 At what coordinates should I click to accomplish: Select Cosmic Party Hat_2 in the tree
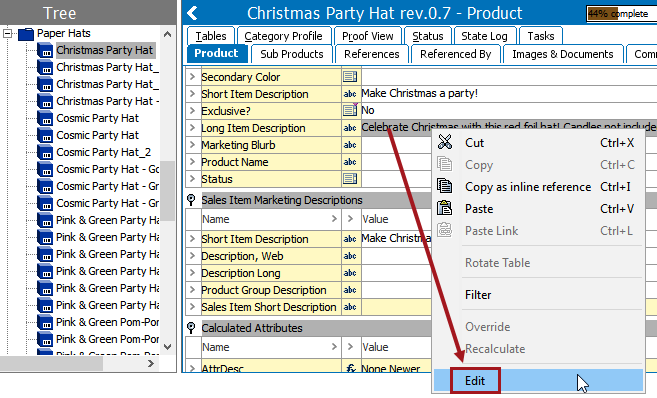(x=103, y=152)
